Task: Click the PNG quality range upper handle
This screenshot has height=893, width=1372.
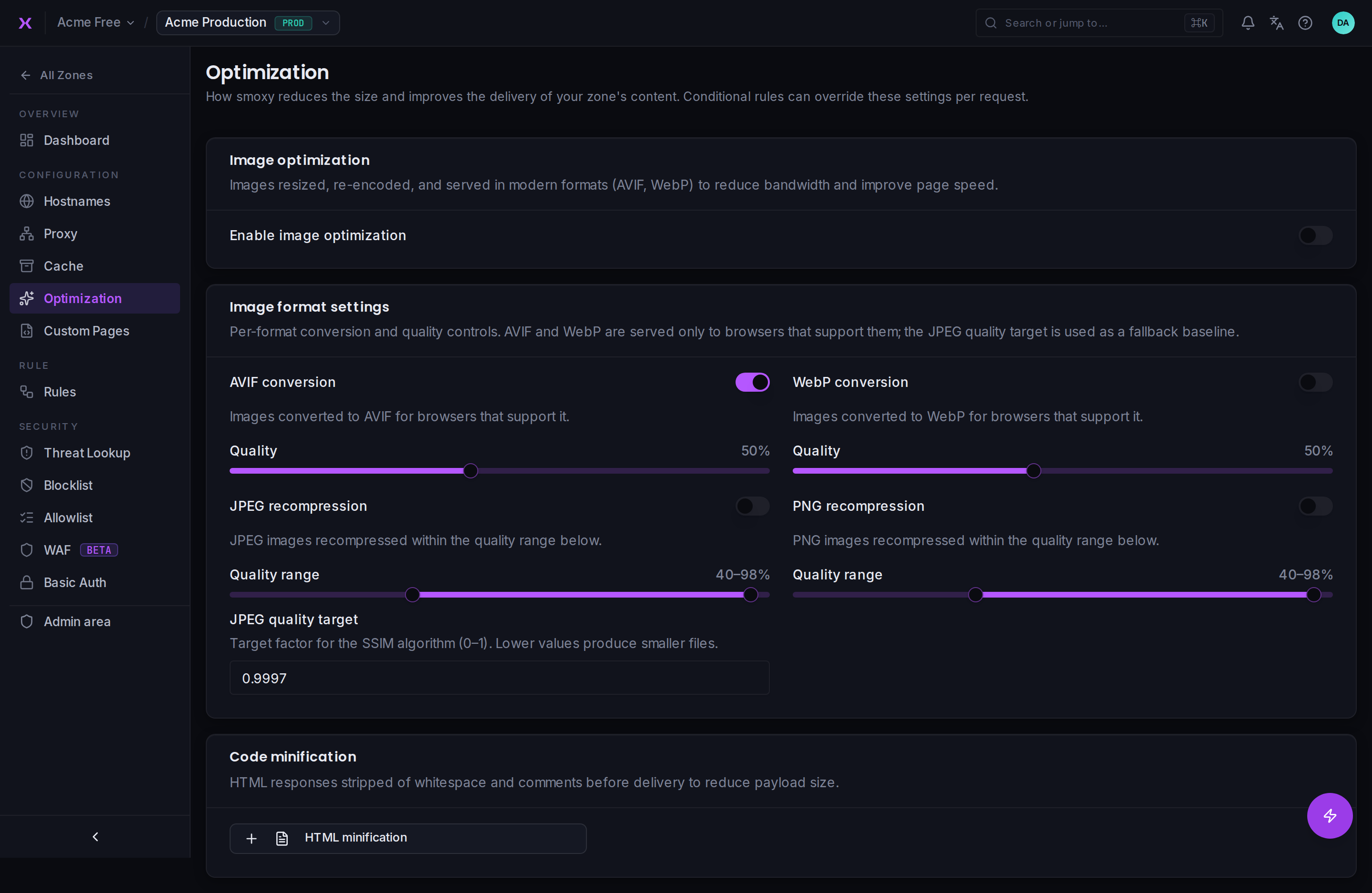Action: point(1313,594)
